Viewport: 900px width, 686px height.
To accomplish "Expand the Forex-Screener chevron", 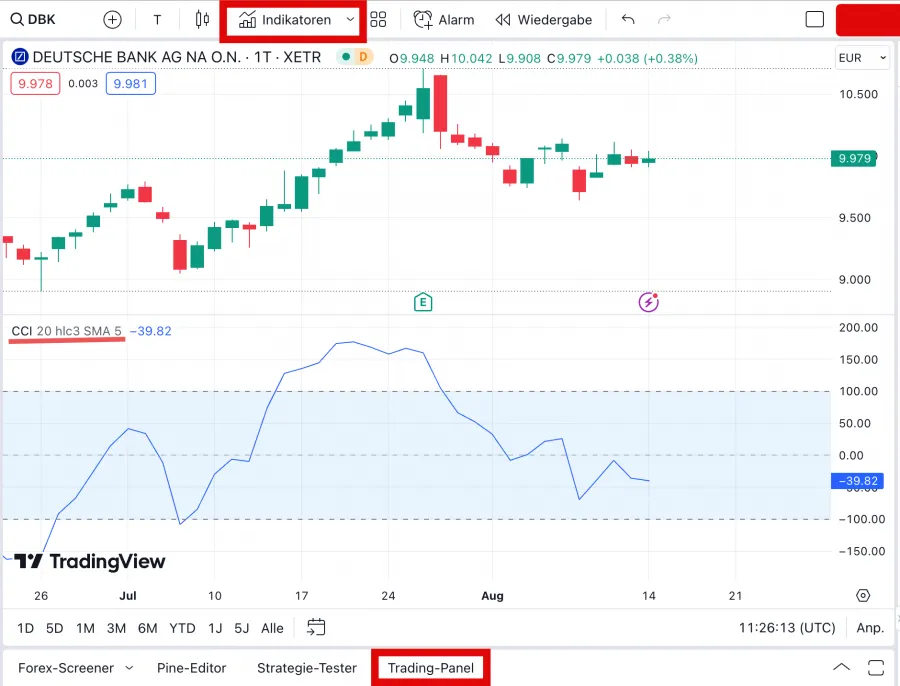I will pos(128,667).
